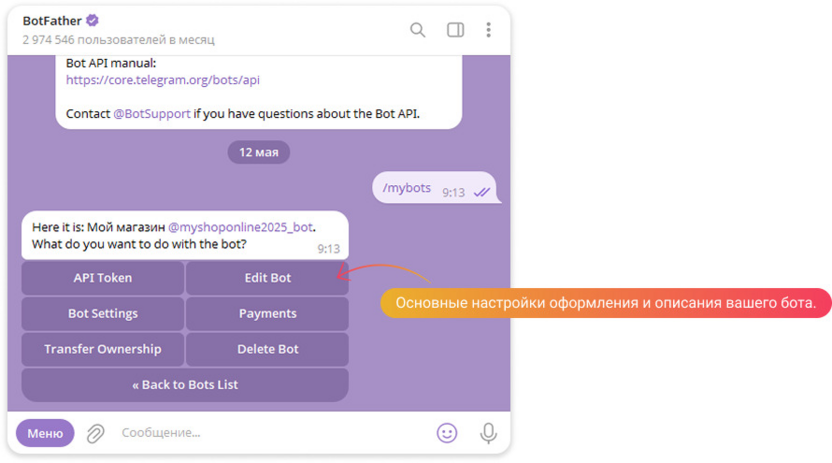832x463 pixels.
Task: Click the /mybots command in sent message
Action: pyautogui.click(x=407, y=188)
